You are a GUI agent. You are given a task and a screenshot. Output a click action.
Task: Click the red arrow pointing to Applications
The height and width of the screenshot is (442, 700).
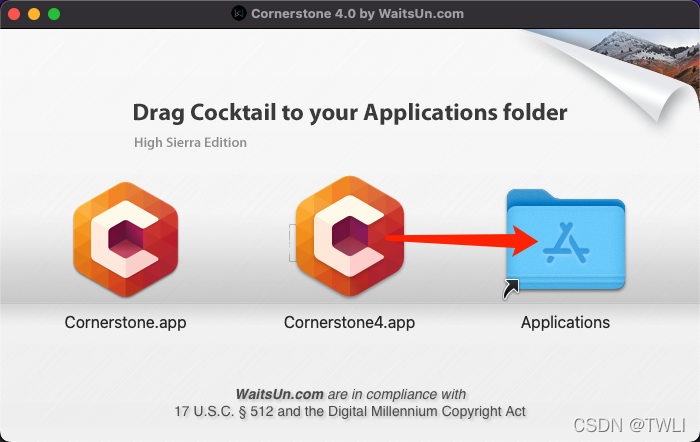coord(462,240)
